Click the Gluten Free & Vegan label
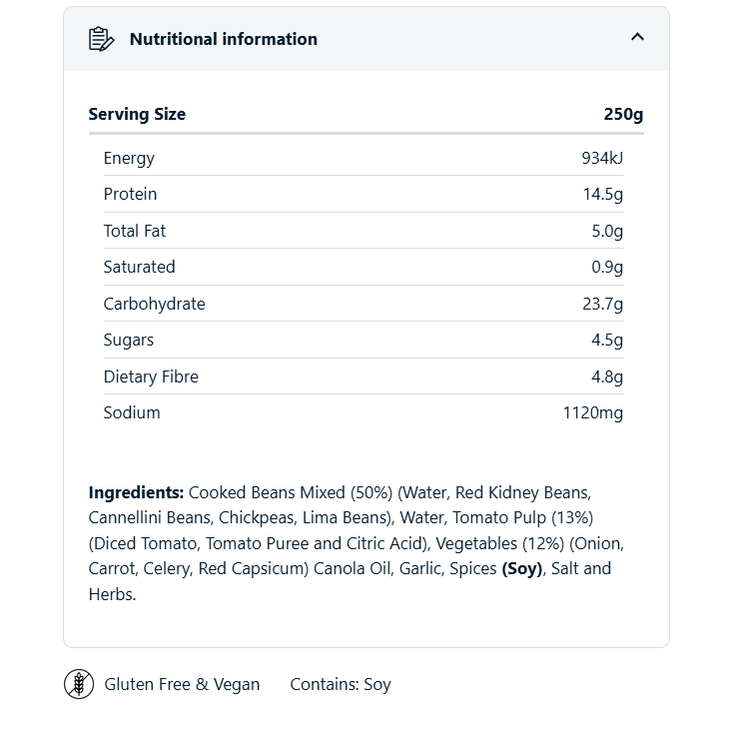Viewport: 737px width, 737px height. (182, 685)
